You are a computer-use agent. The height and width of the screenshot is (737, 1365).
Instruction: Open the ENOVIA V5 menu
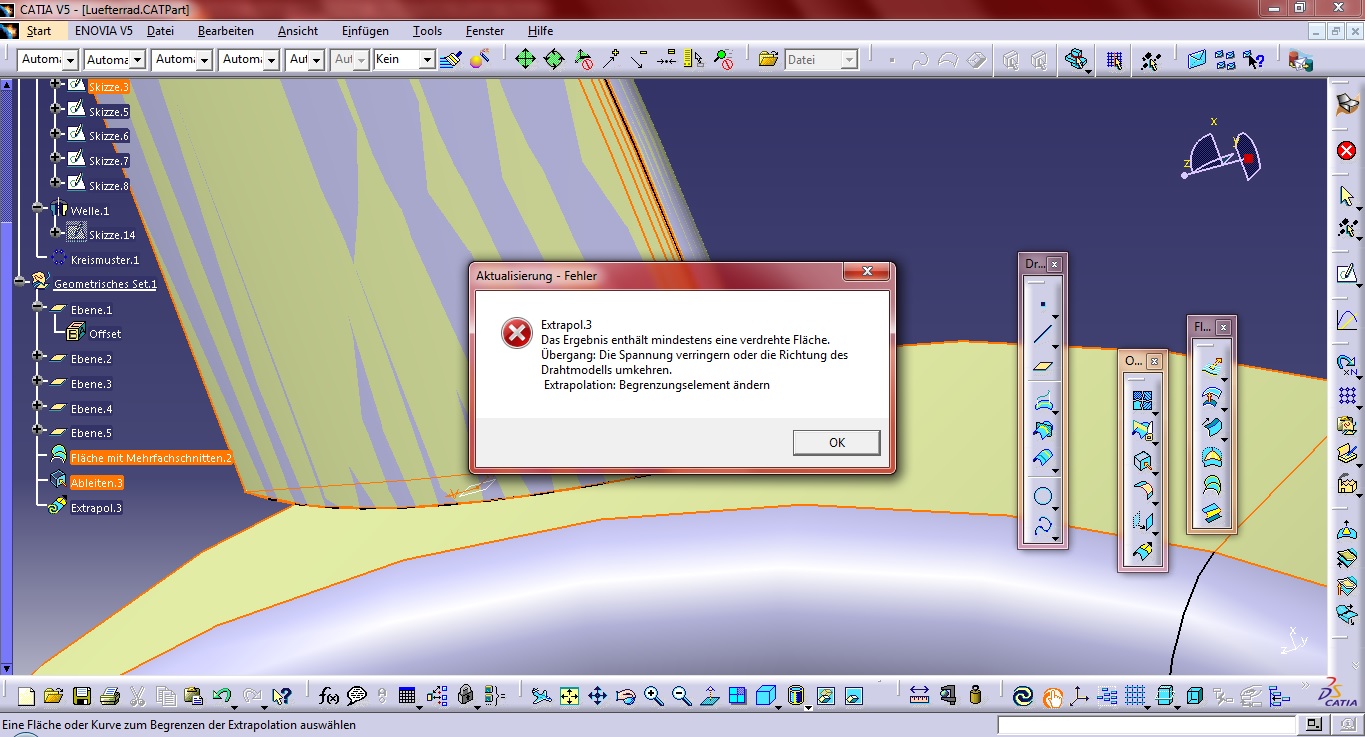point(103,31)
